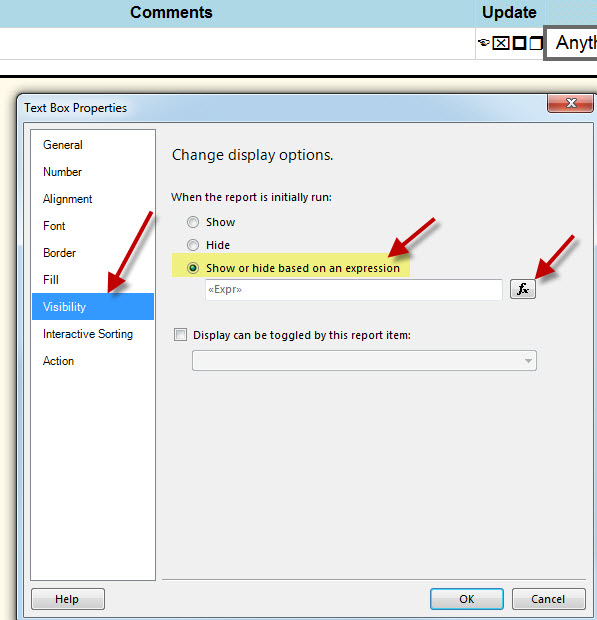Click the crossed-box symbol in Update column
The width and height of the screenshot is (597, 620).
pos(501,43)
